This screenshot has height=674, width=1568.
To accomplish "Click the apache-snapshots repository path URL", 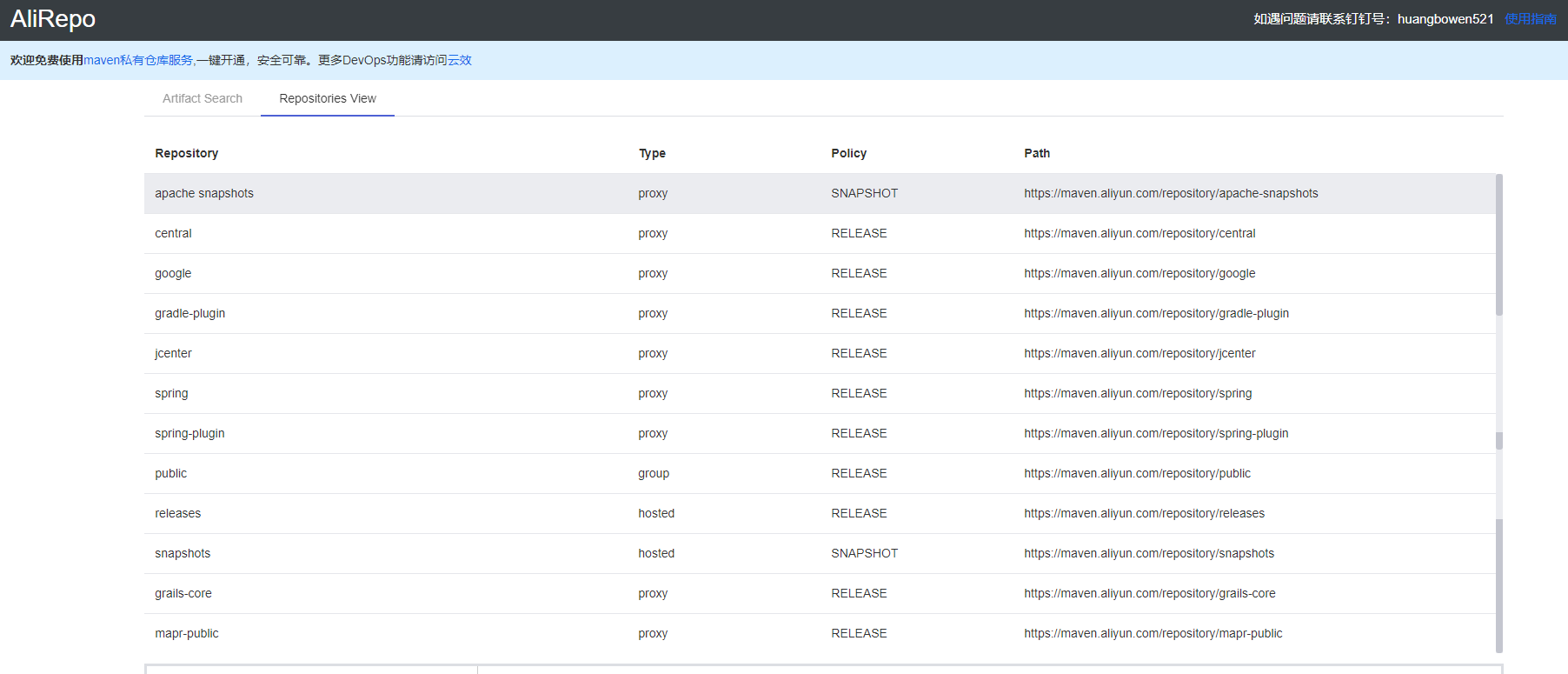I will (x=1171, y=193).
